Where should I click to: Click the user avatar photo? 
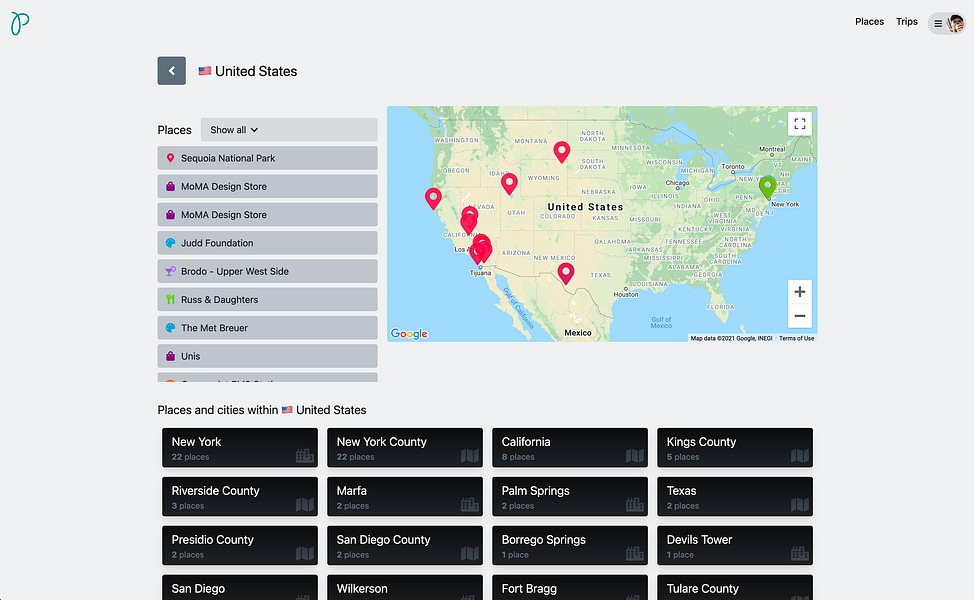tap(955, 24)
